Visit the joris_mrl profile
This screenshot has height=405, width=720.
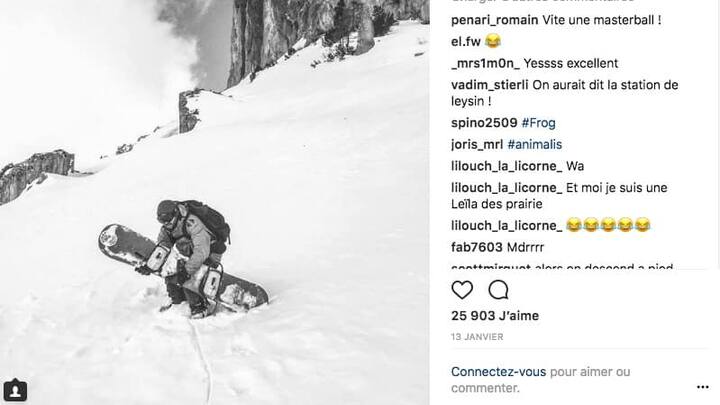[477, 145]
